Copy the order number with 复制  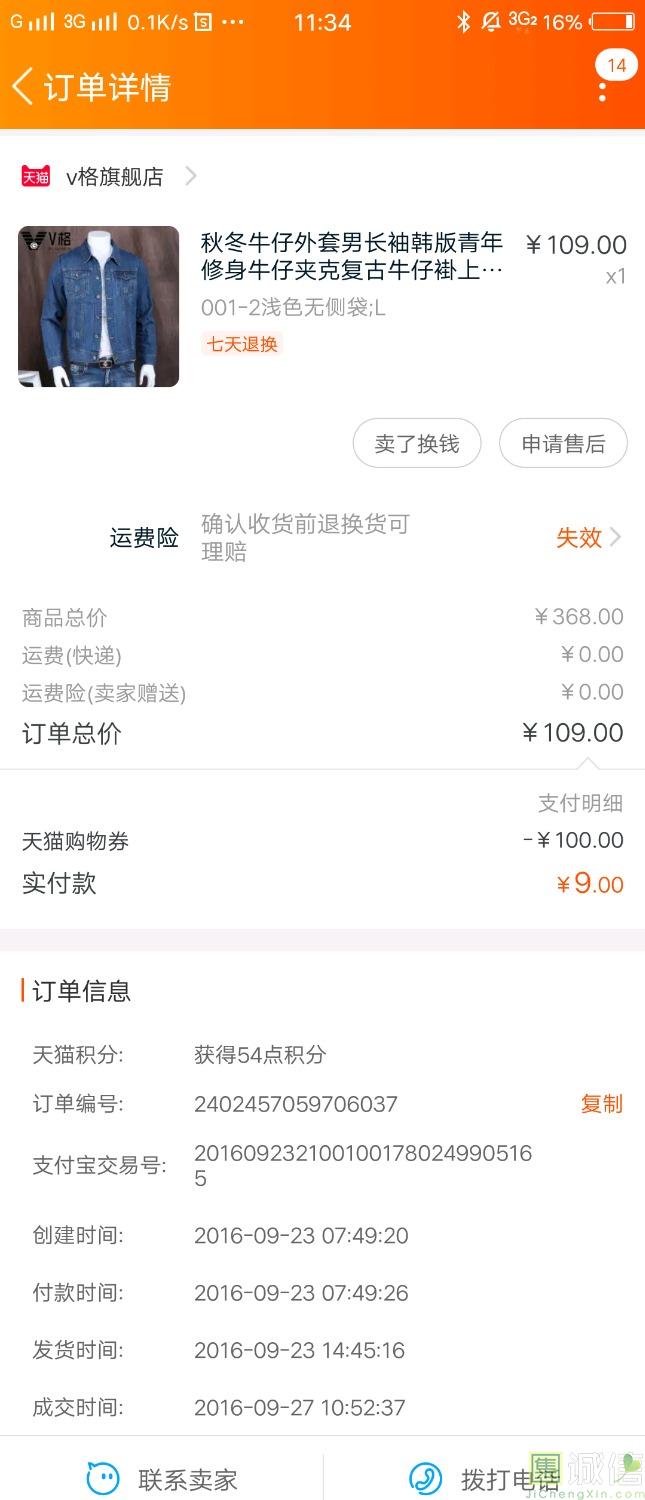601,1104
